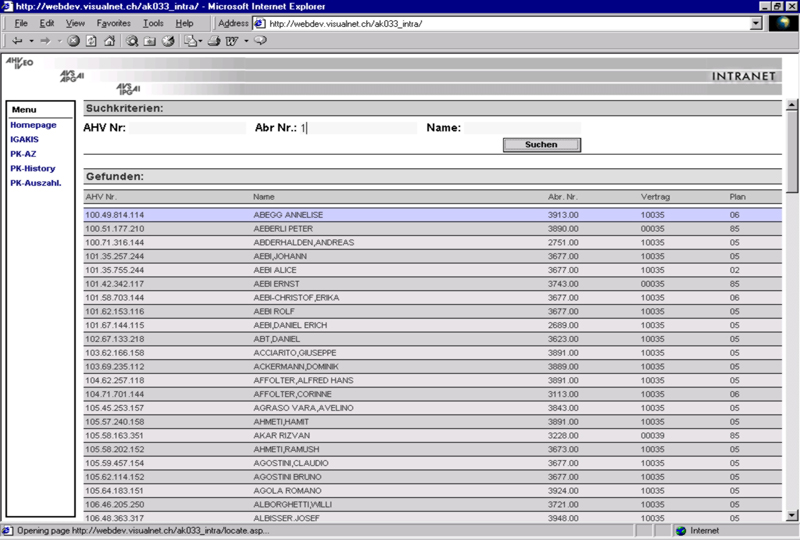Open the Help menu

184,23
